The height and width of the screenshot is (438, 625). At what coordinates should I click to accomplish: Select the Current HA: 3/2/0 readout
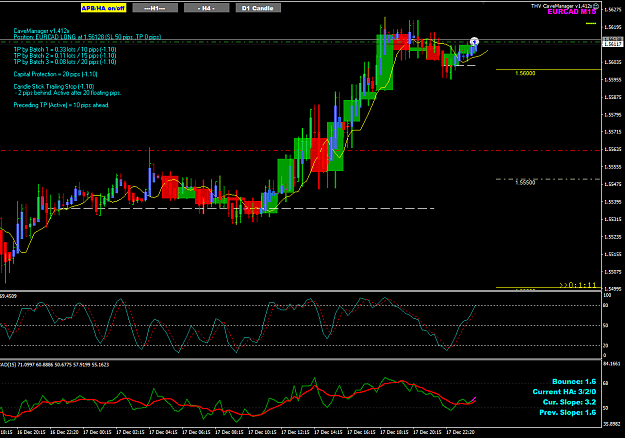(564, 392)
